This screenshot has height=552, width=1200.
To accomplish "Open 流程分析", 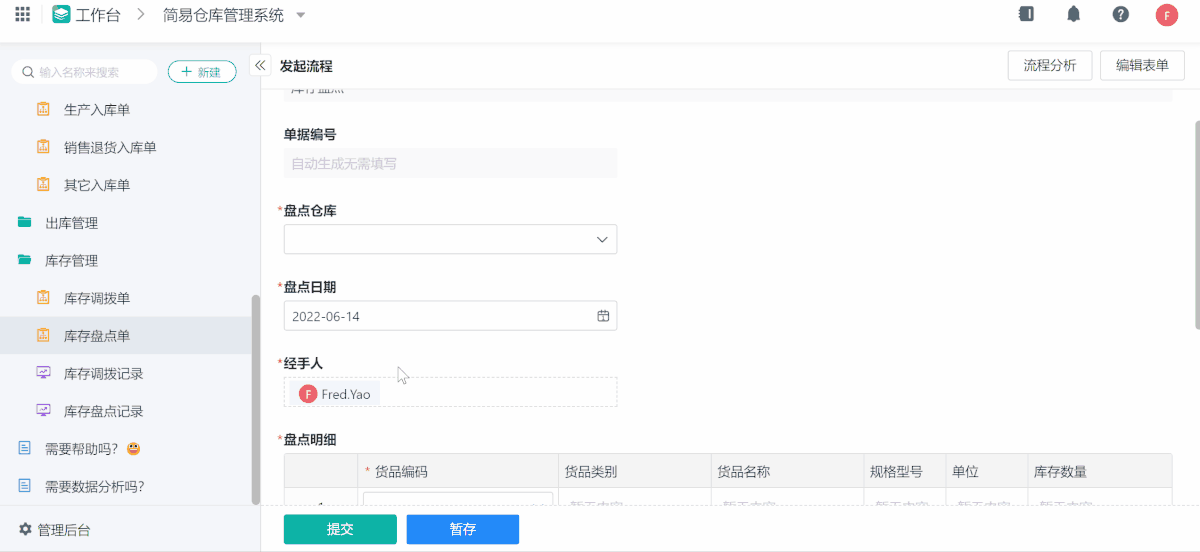I will [1049, 65].
